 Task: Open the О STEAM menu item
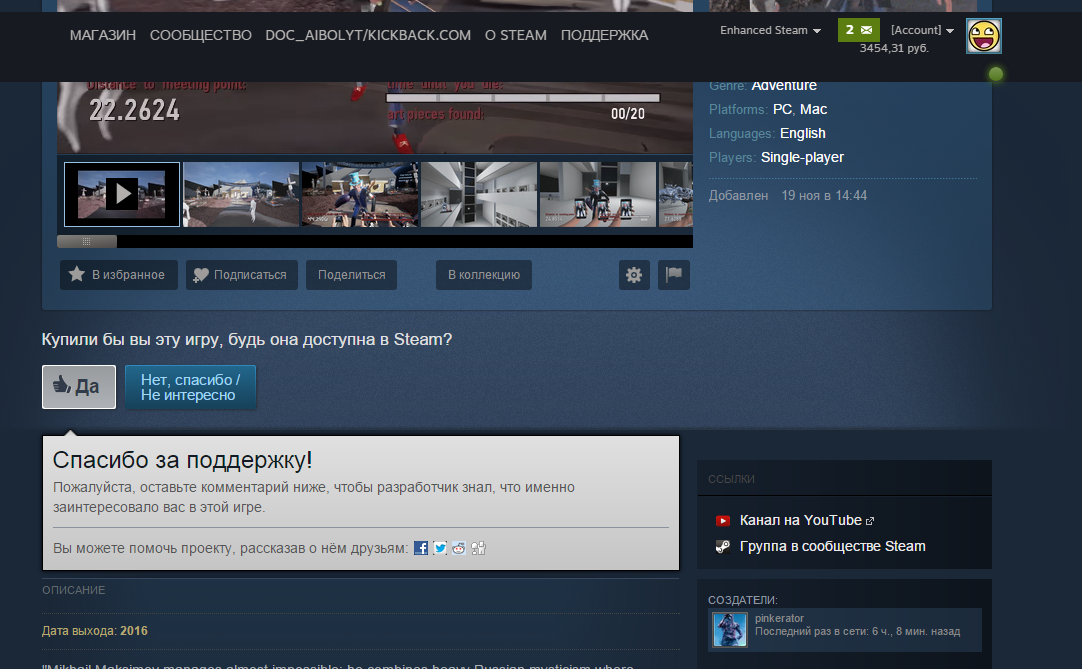tap(515, 35)
